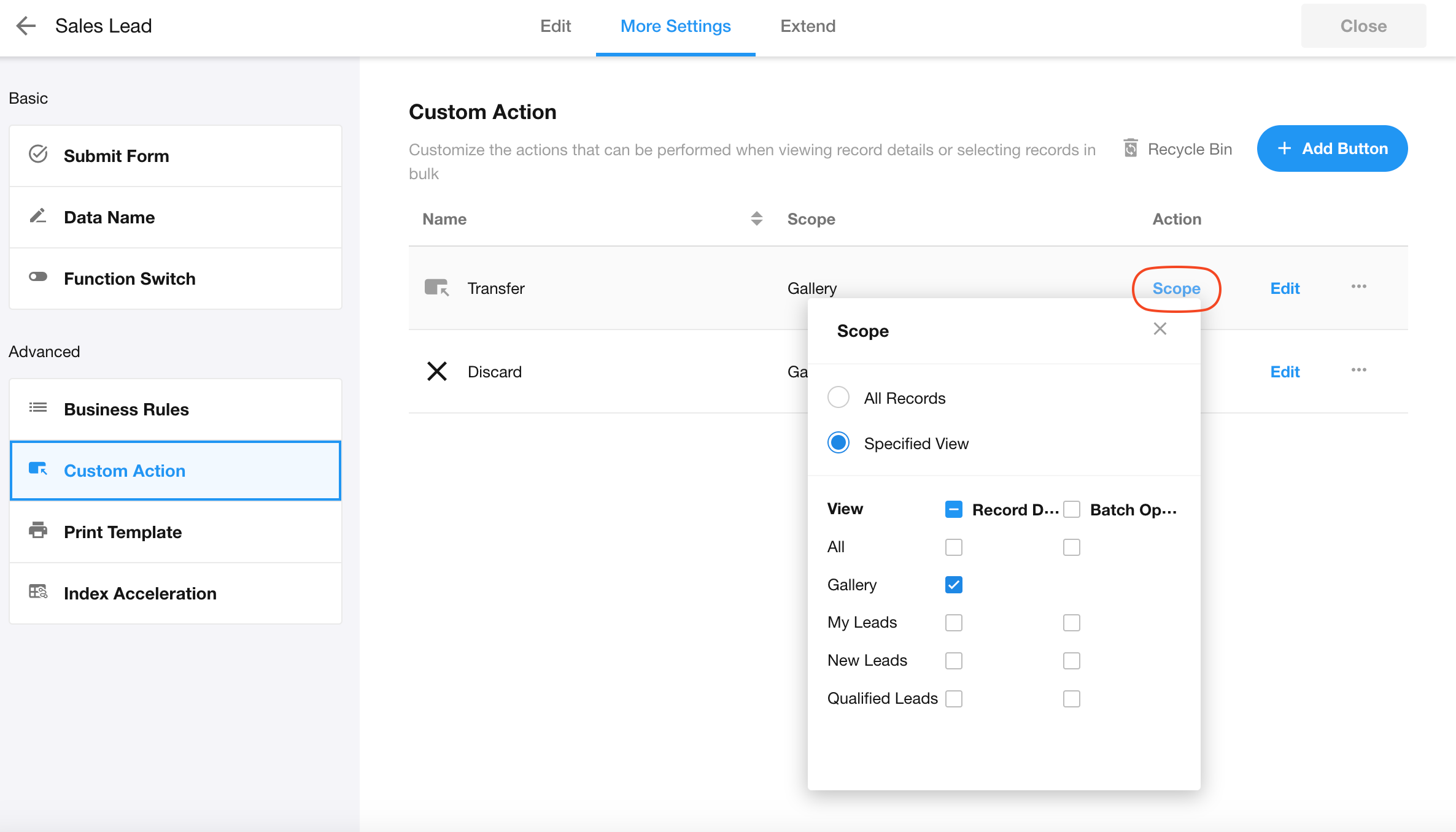Close the Scope popup with X
Viewport: 1456px width, 832px height.
(1160, 329)
